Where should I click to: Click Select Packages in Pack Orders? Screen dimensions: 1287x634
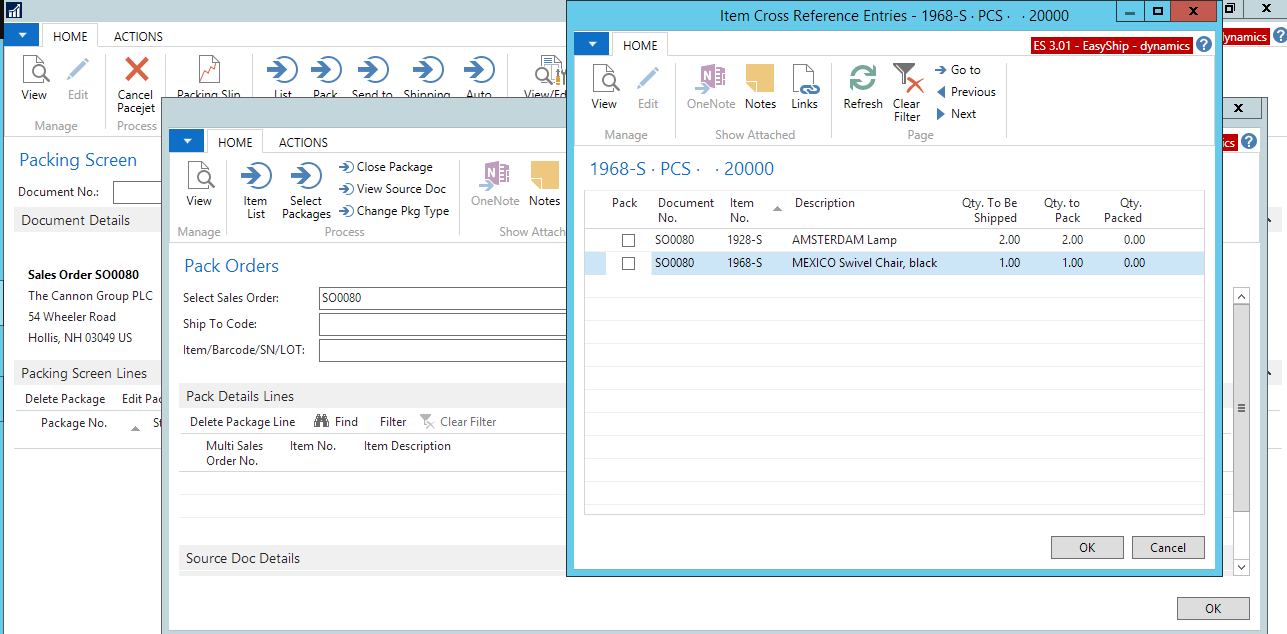pos(306,191)
